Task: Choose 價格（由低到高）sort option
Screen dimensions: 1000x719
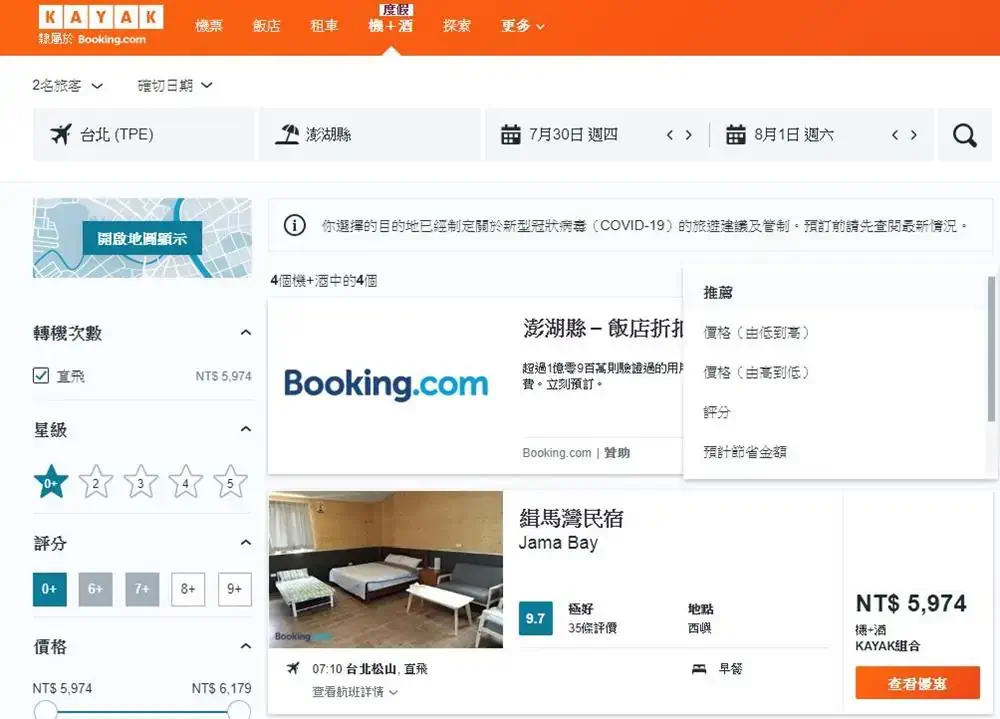Action: (x=756, y=332)
